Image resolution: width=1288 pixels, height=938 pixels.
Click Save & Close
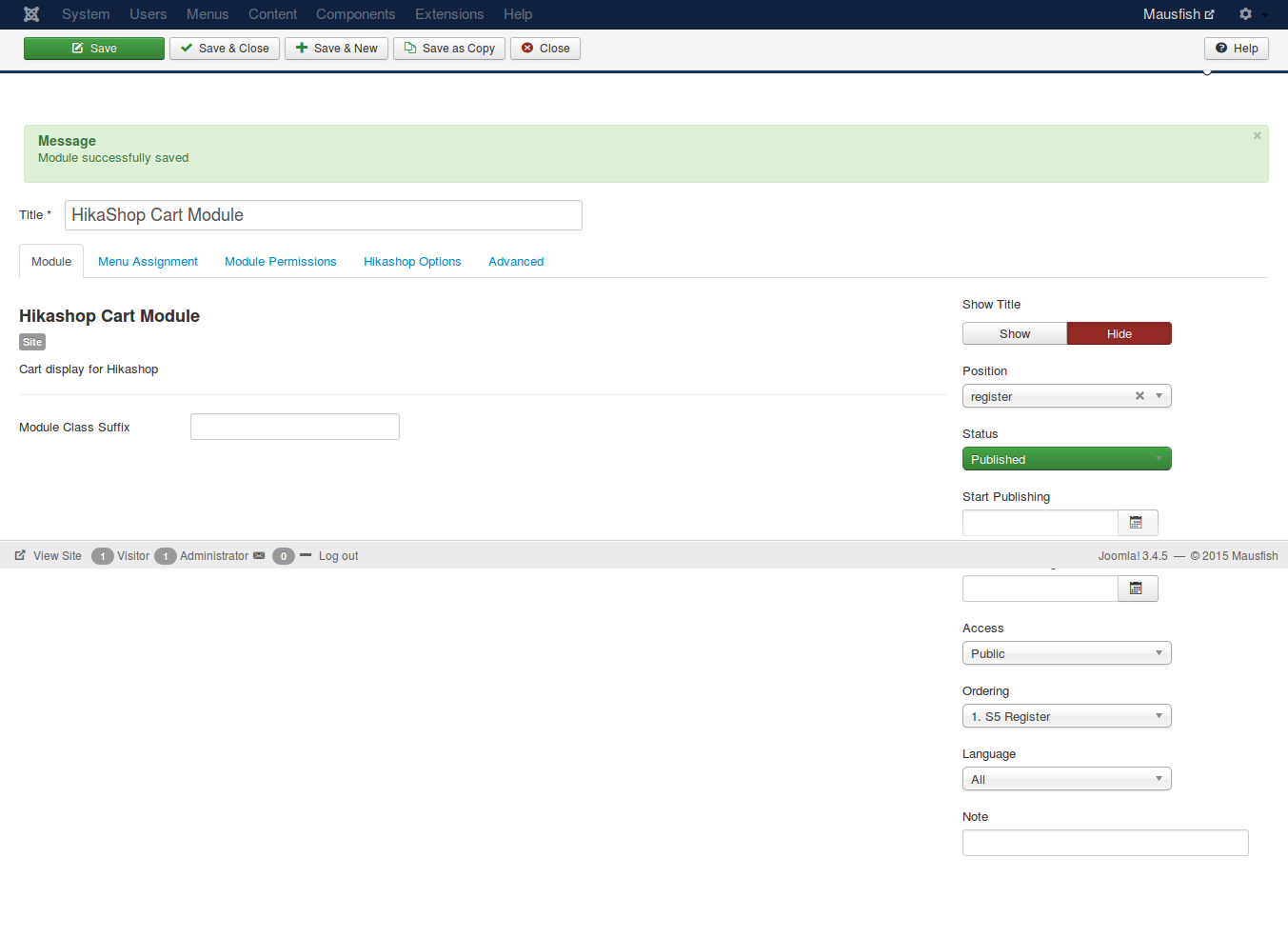point(225,49)
